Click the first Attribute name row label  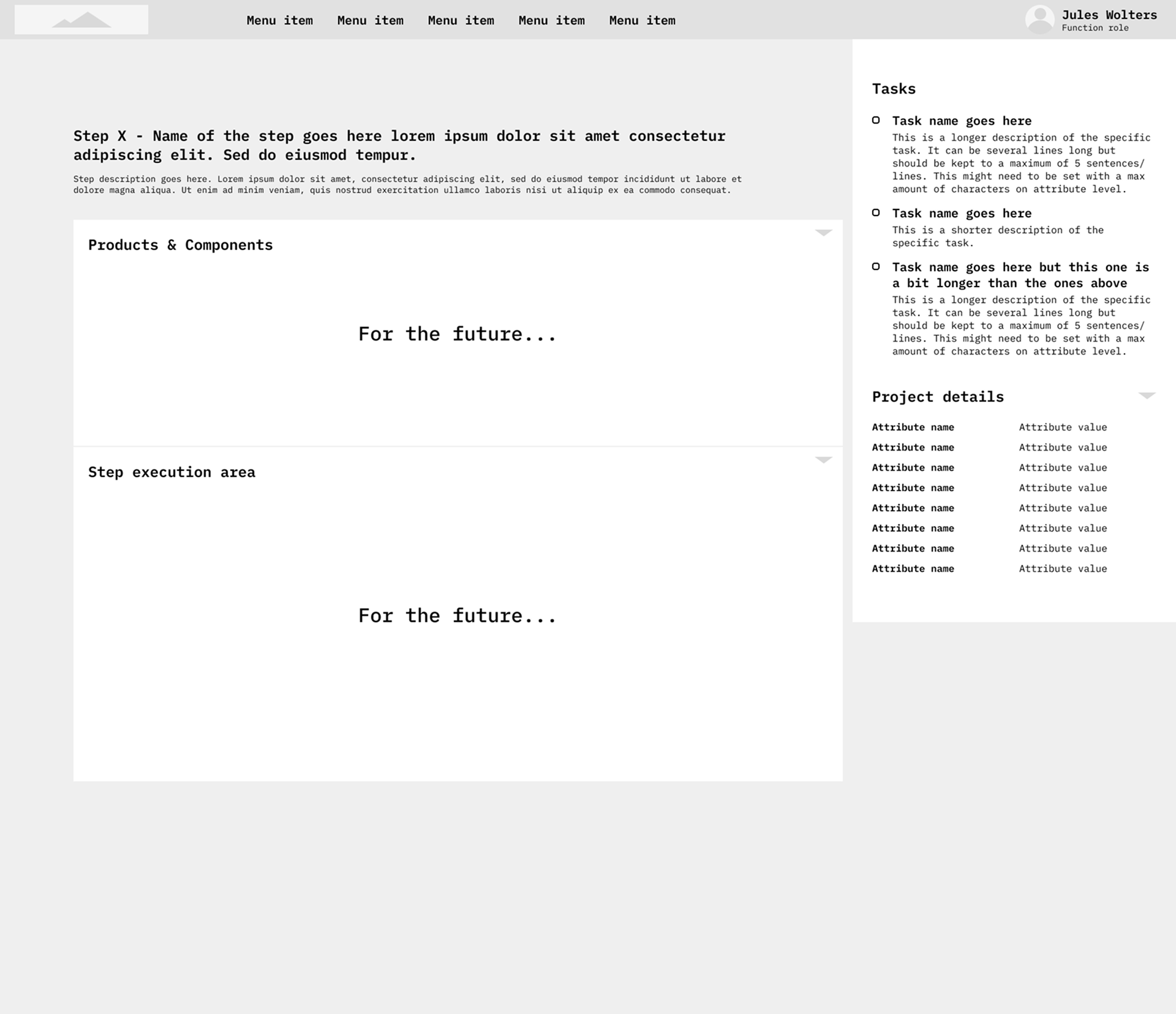(913, 427)
